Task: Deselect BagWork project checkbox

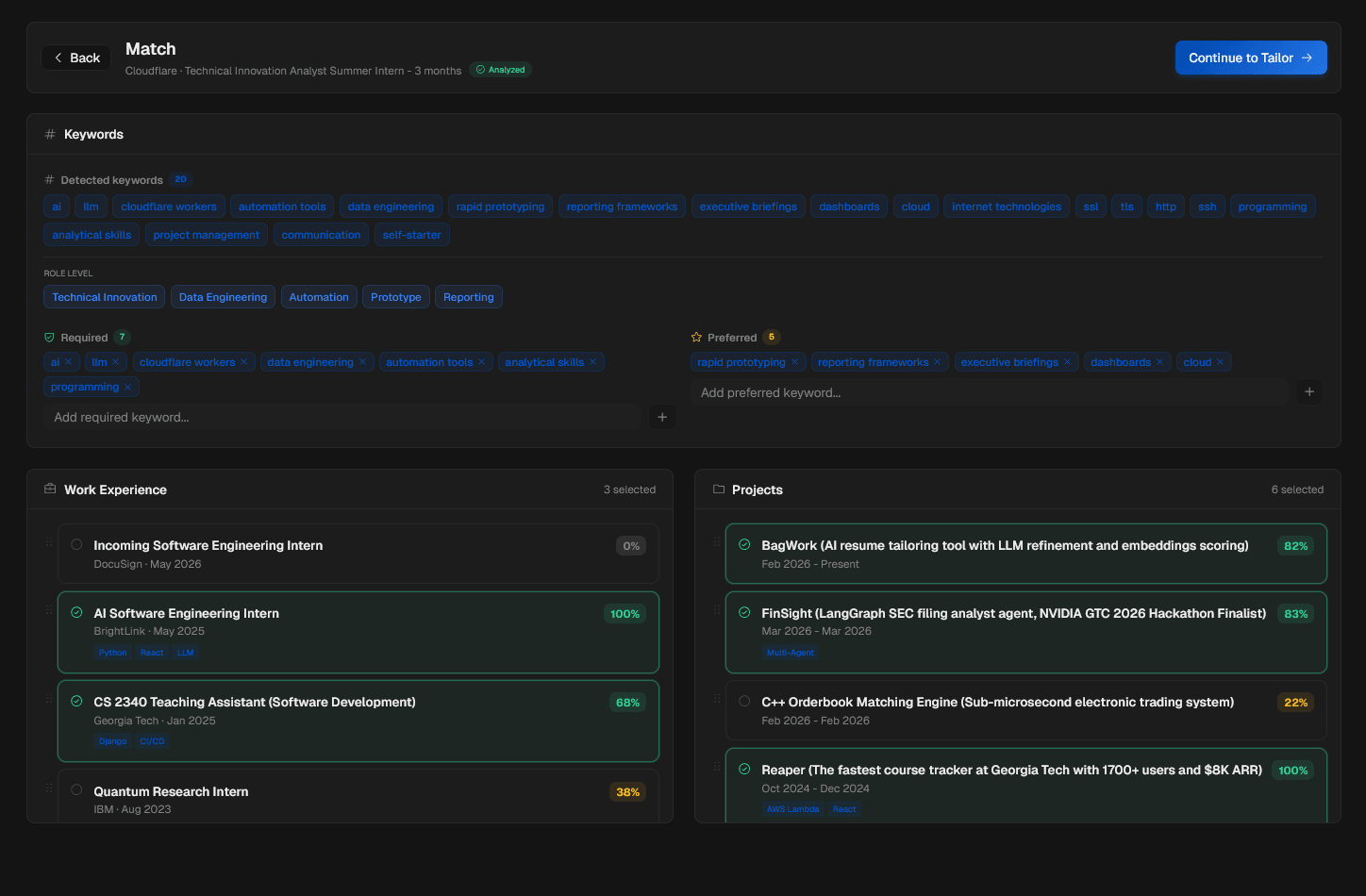Action: click(744, 545)
